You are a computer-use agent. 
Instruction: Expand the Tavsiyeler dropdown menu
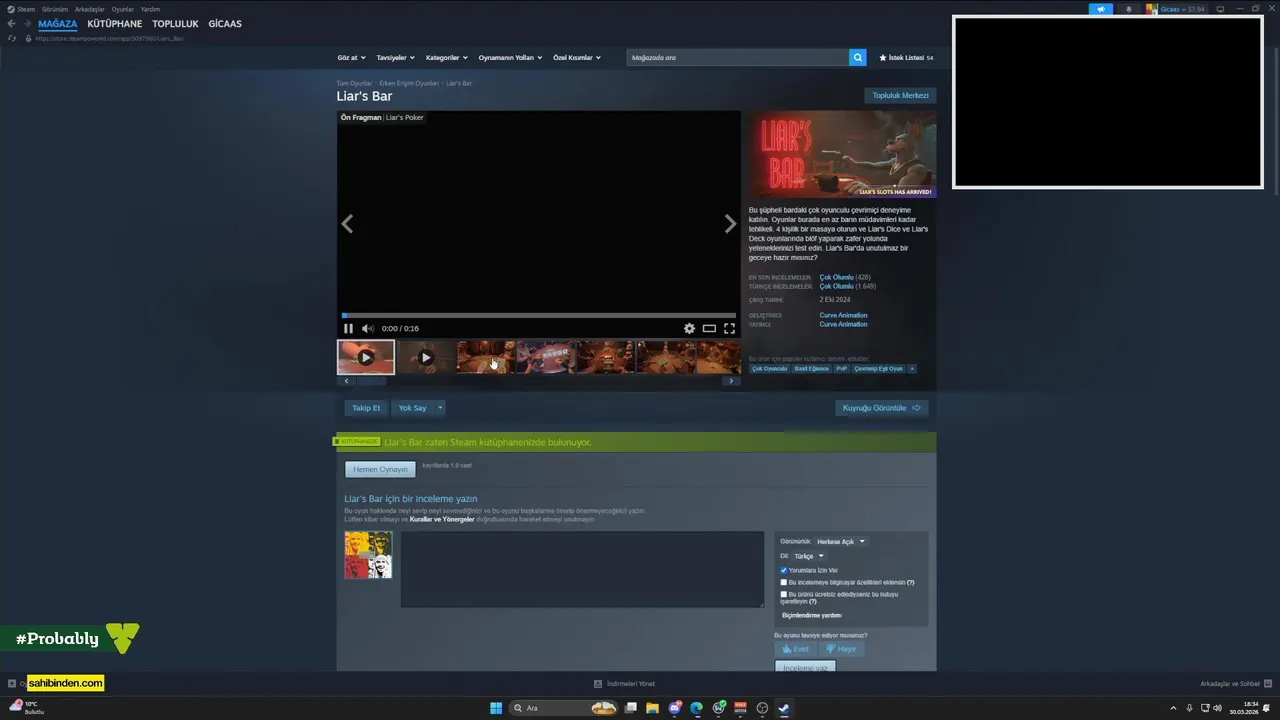pos(395,58)
